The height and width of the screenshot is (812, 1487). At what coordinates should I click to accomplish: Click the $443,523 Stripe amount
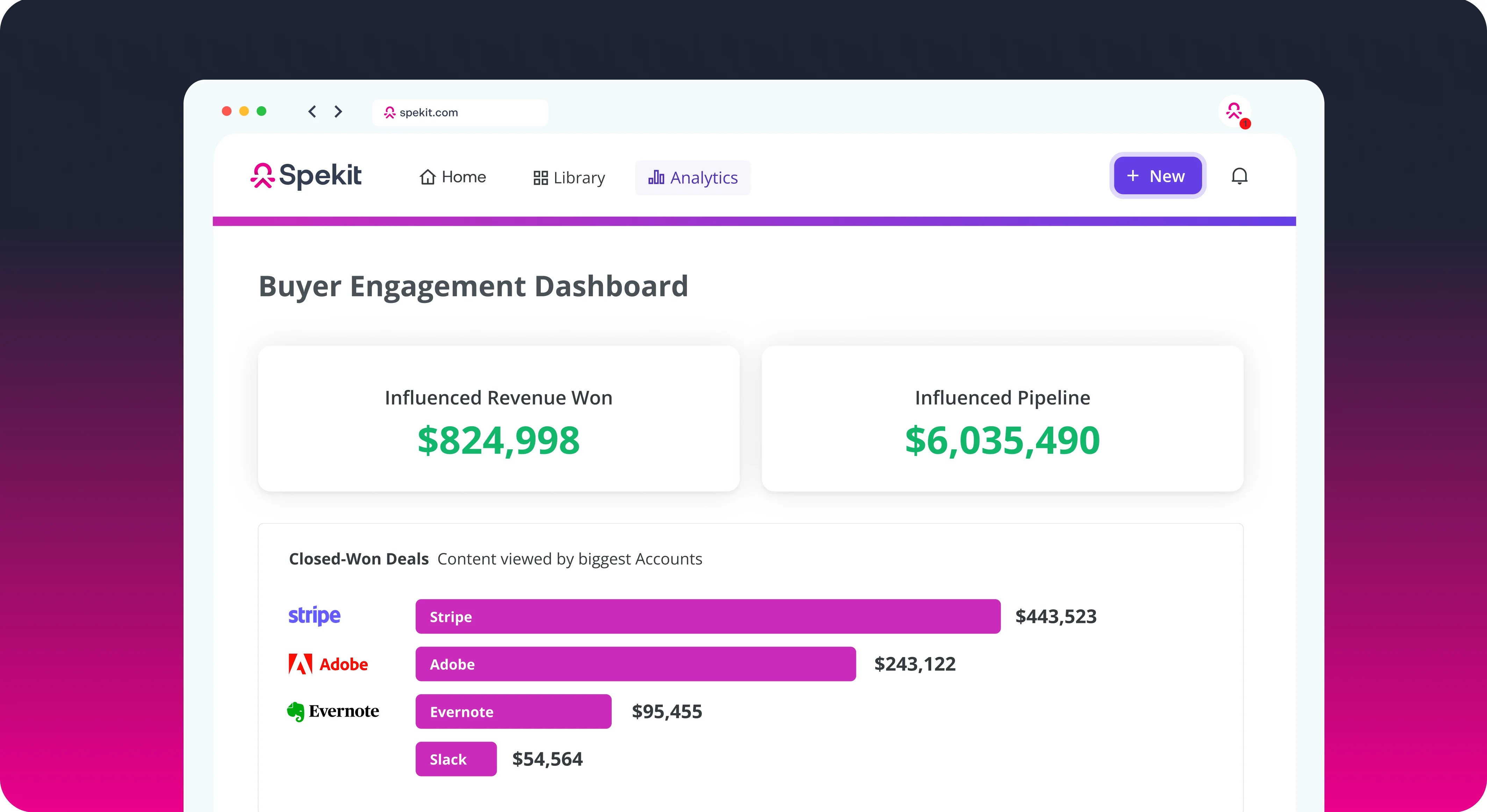click(x=1056, y=616)
